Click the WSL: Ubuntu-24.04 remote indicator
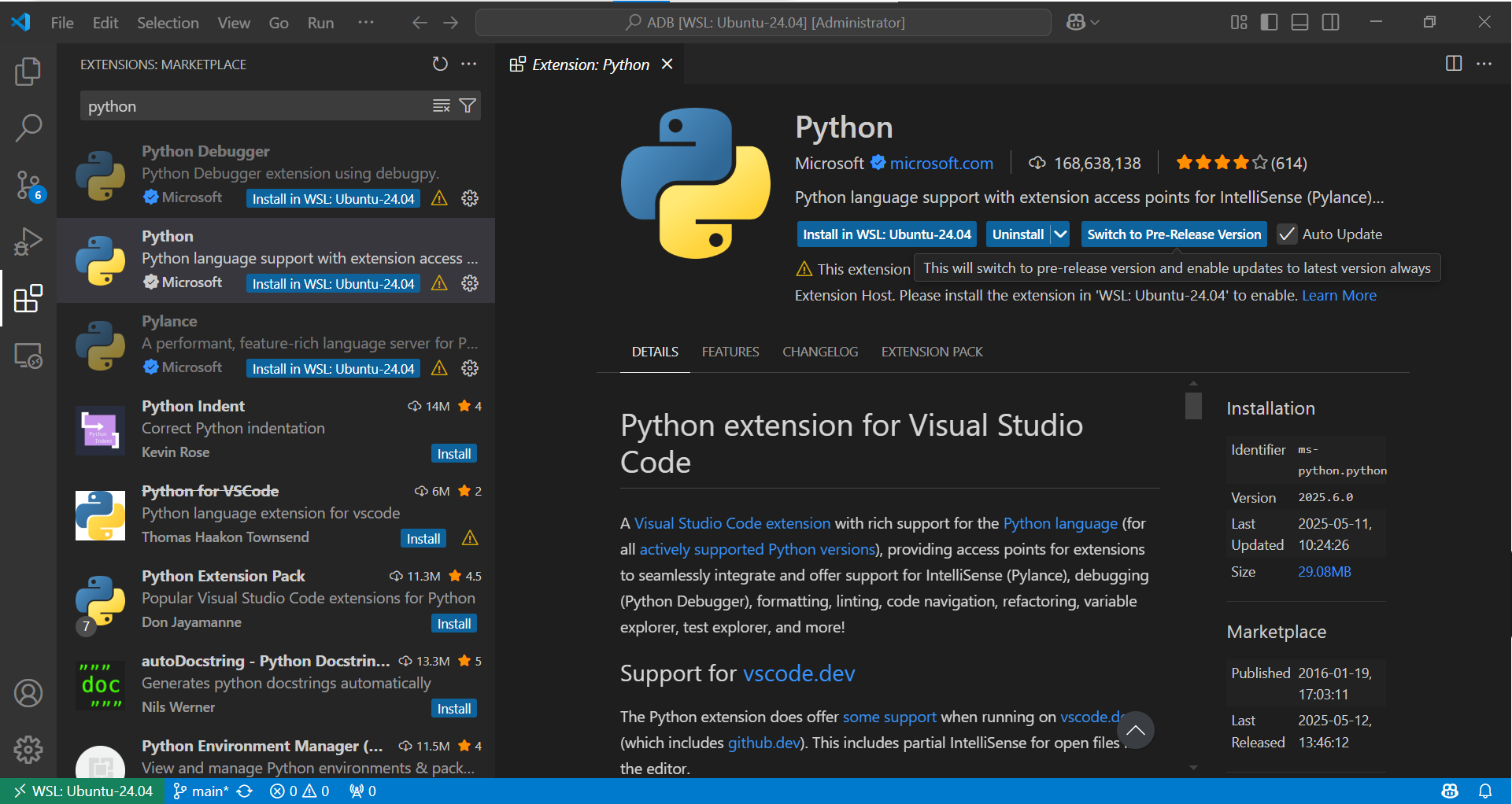The width and height of the screenshot is (1512, 804). (x=83, y=791)
